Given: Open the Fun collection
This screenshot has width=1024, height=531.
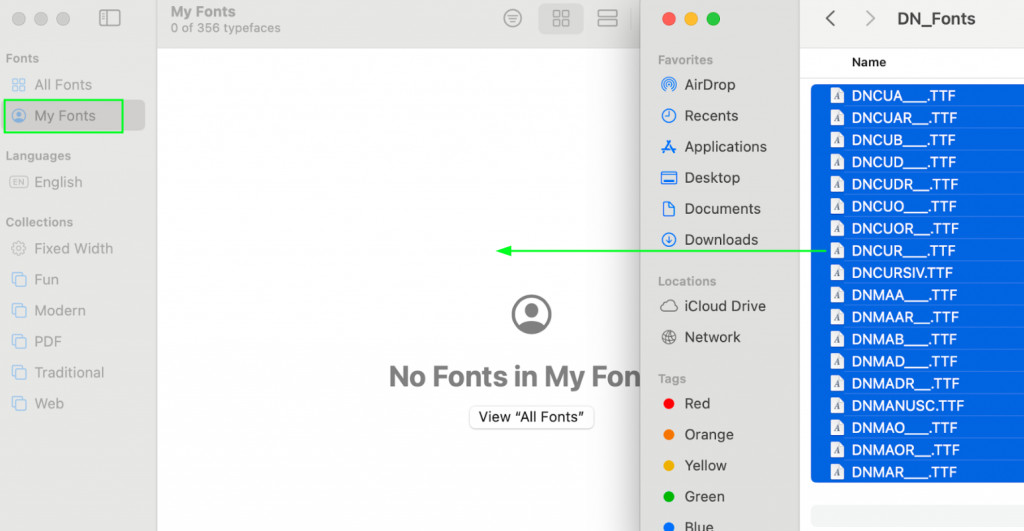Looking at the screenshot, I should click(46, 279).
